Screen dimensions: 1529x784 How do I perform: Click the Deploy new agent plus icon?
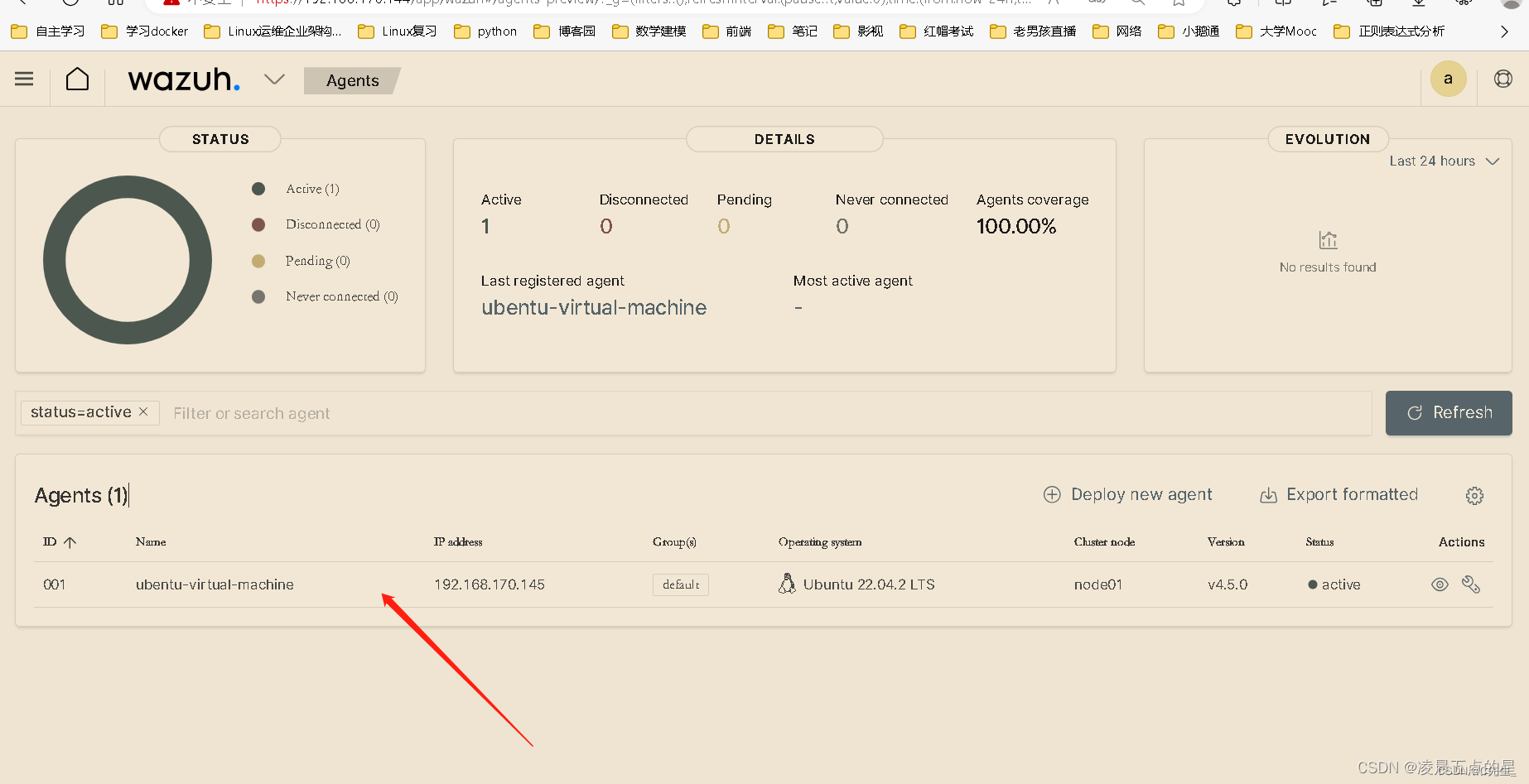pyautogui.click(x=1052, y=494)
